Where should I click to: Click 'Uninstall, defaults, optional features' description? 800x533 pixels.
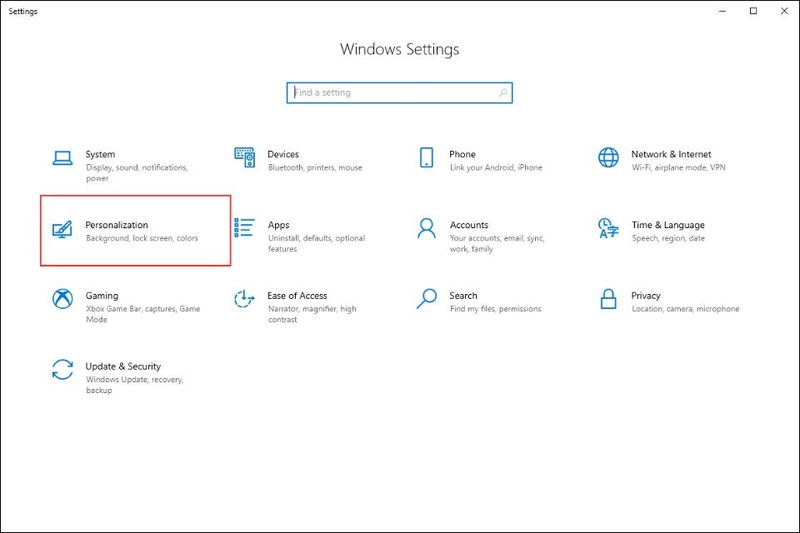click(x=316, y=243)
